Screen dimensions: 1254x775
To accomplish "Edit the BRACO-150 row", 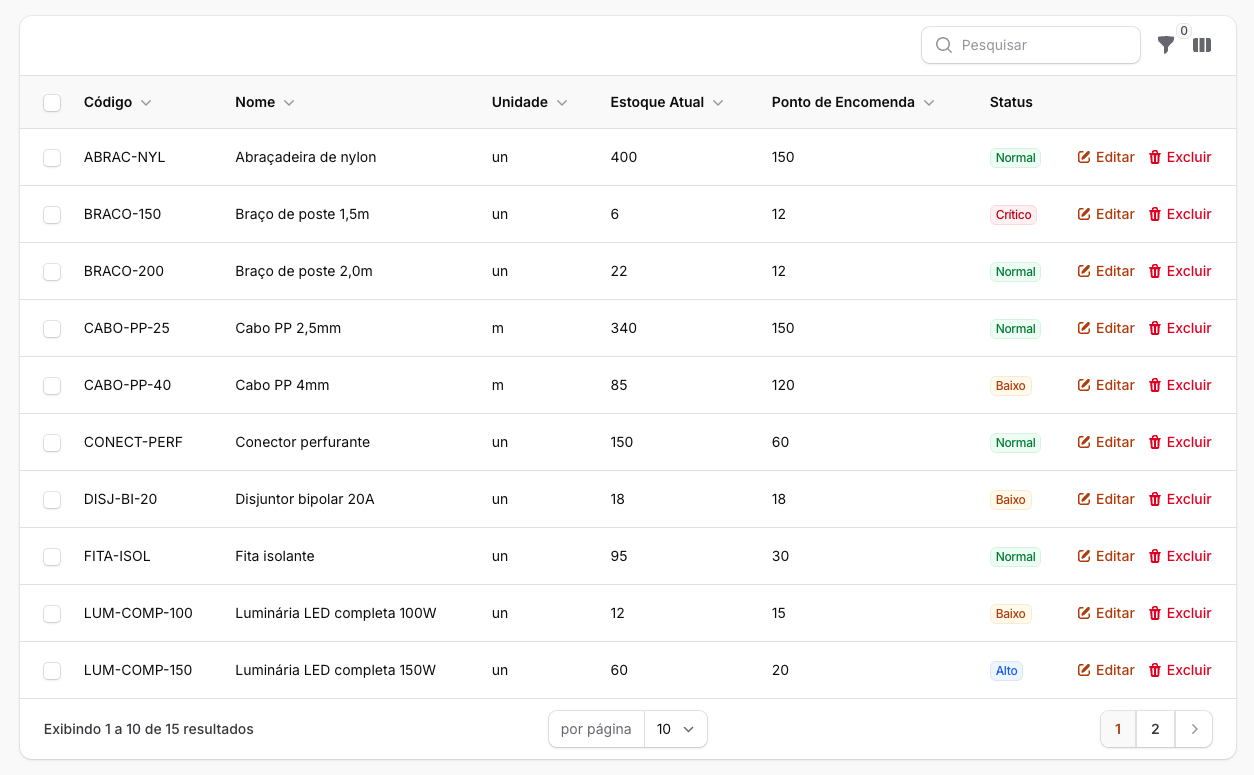I will 1106,214.
